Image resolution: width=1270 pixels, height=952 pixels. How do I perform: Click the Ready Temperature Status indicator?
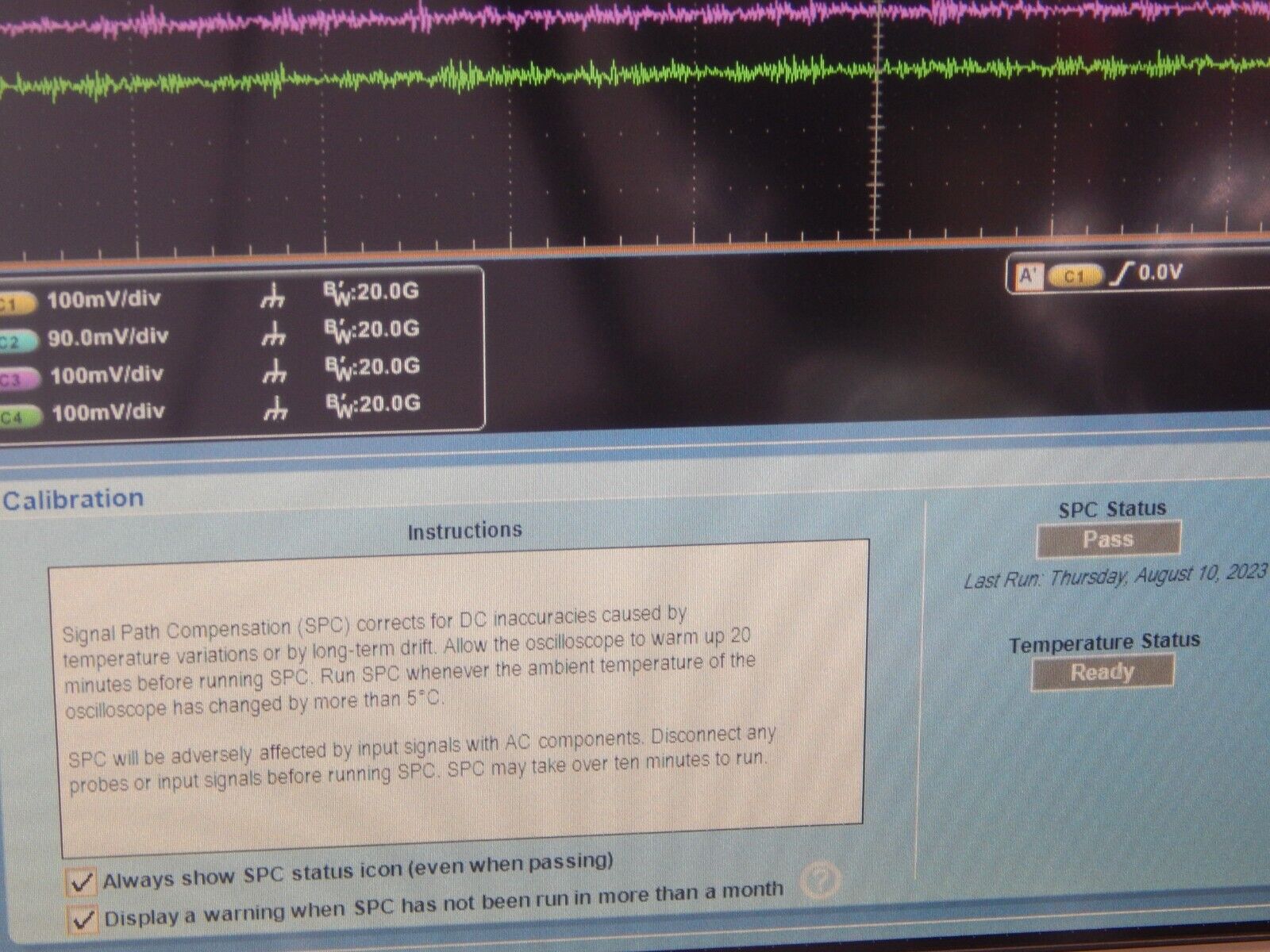pyautogui.click(x=1104, y=671)
